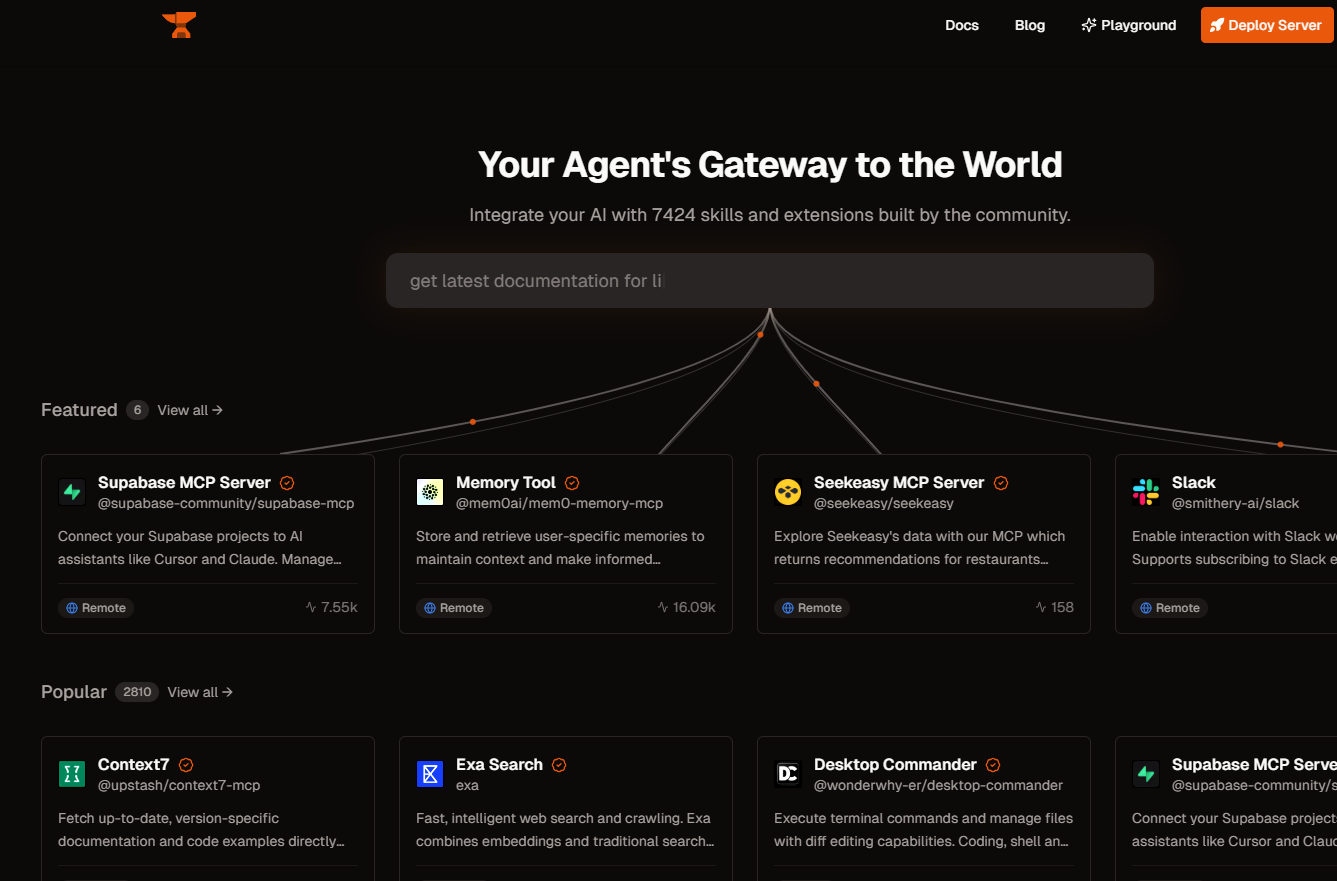Click Remote tag on Featured Supabase card
Image resolution: width=1337 pixels, height=881 pixels.
(96, 608)
